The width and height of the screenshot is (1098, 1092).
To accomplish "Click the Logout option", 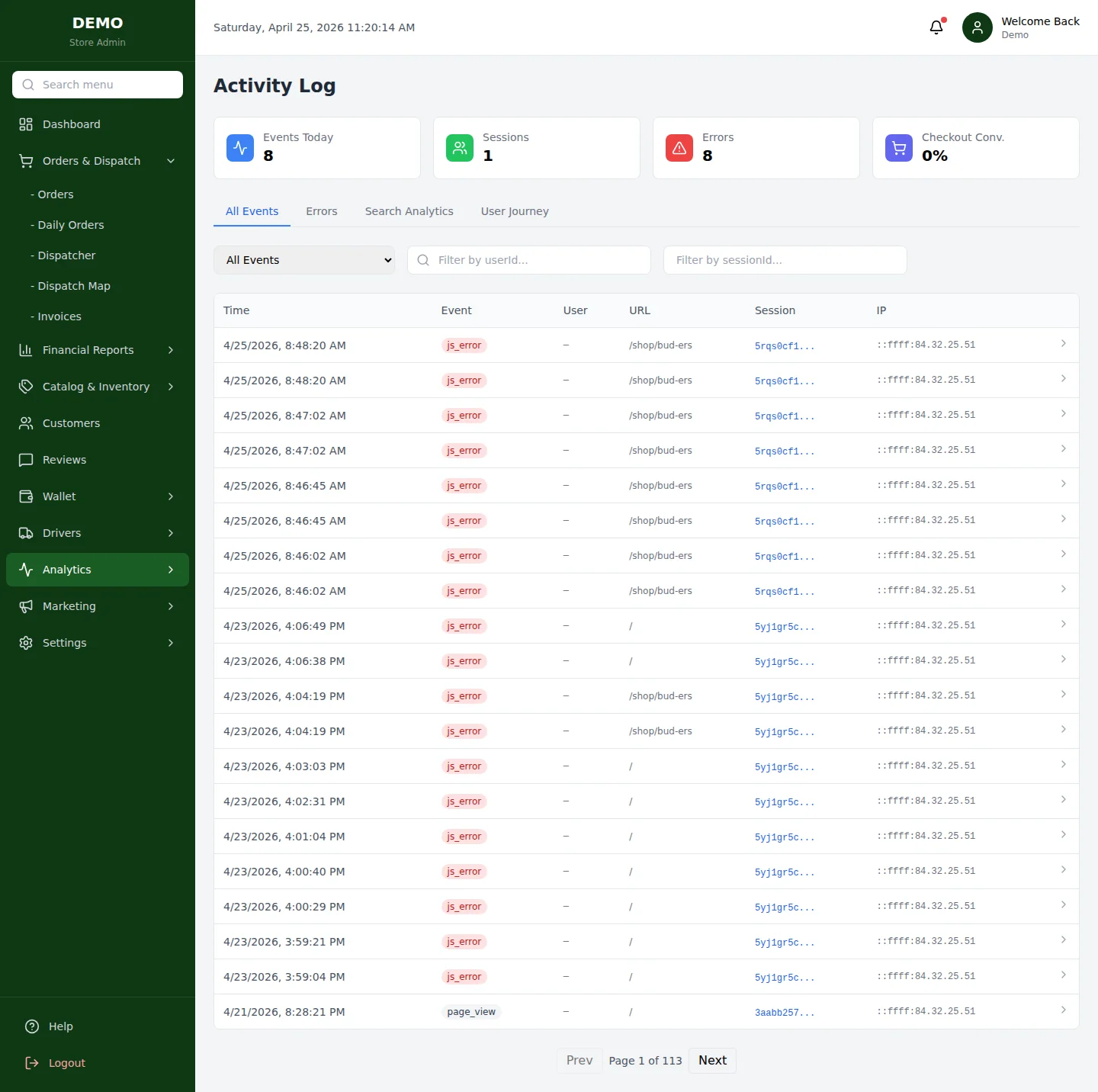I will 66,1062.
